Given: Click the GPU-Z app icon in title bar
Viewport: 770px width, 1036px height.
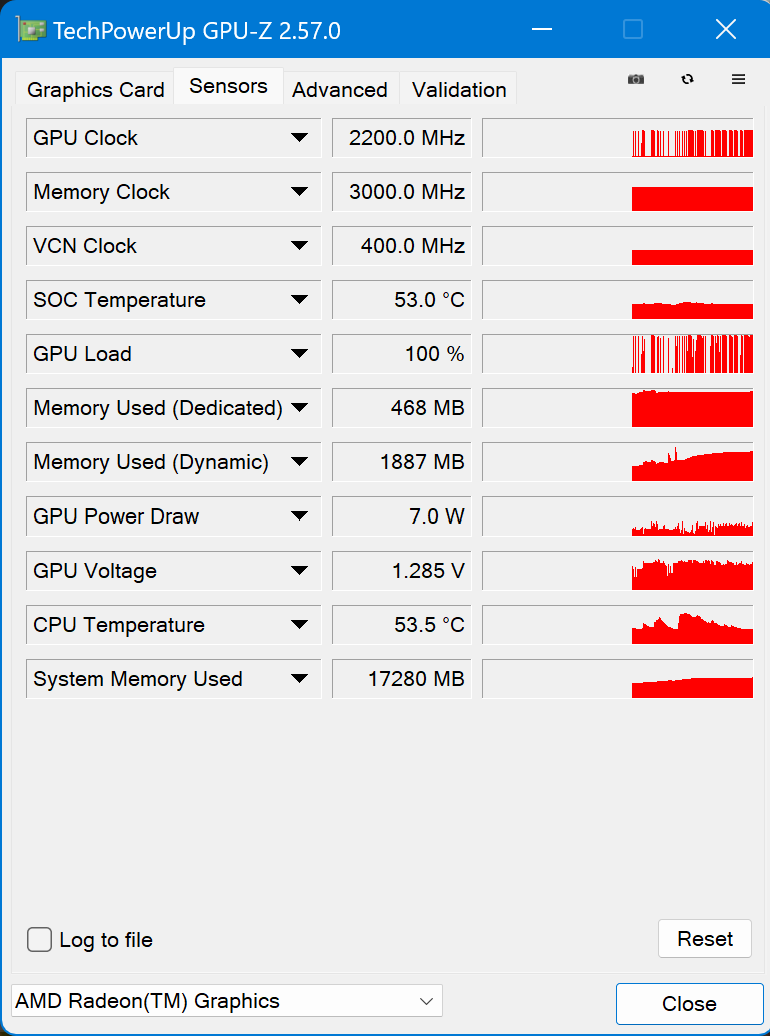Looking at the screenshot, I should [x=31, y=30].
